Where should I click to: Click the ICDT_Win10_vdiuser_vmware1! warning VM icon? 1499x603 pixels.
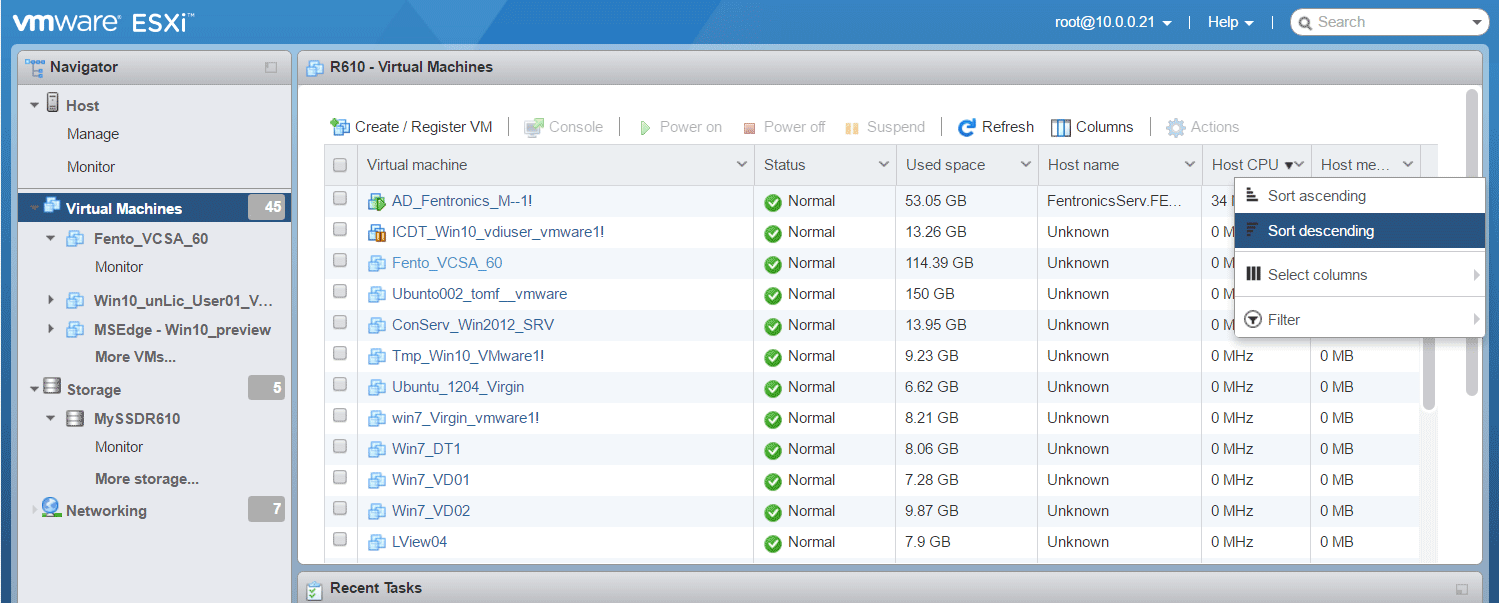[x=377, y=233]
